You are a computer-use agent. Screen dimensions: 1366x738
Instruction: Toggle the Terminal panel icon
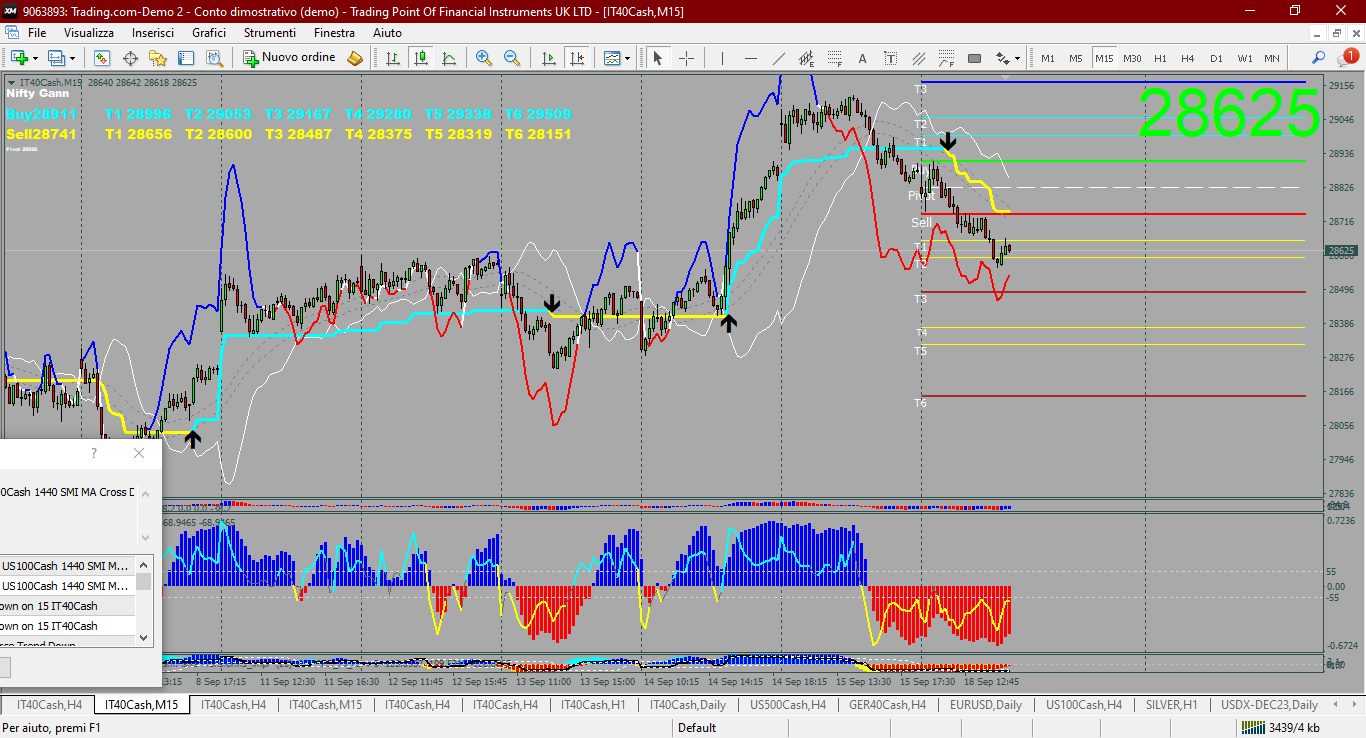click(186, 58)
